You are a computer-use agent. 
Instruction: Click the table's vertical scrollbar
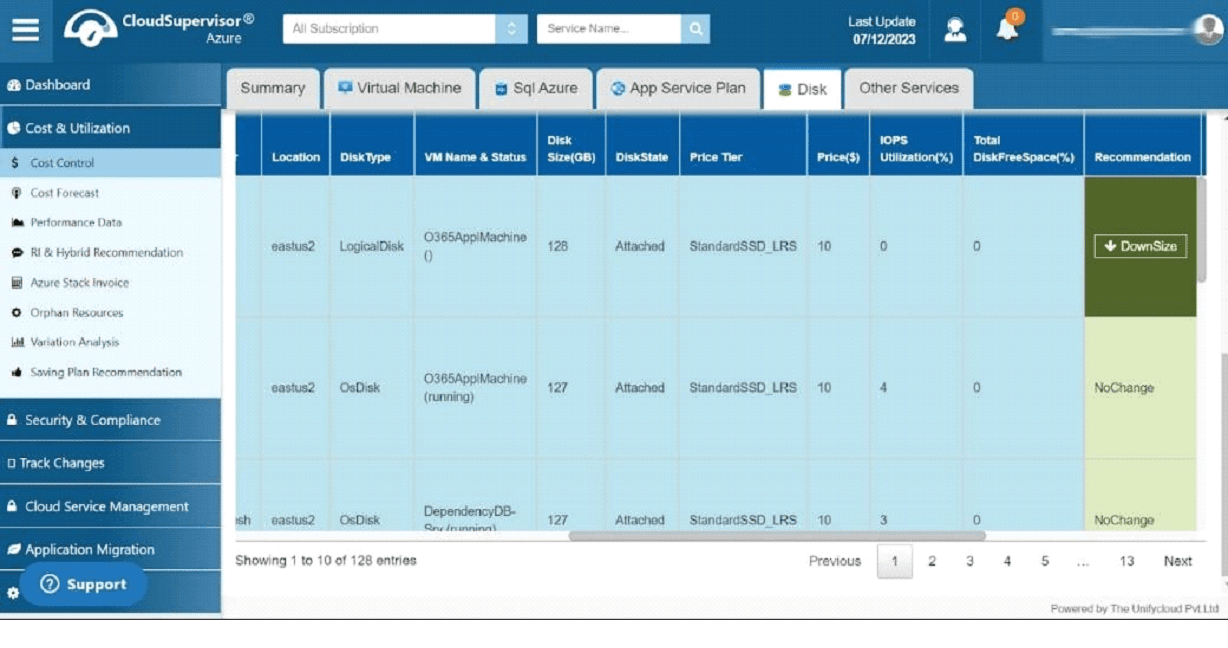tap(1201, 229)
